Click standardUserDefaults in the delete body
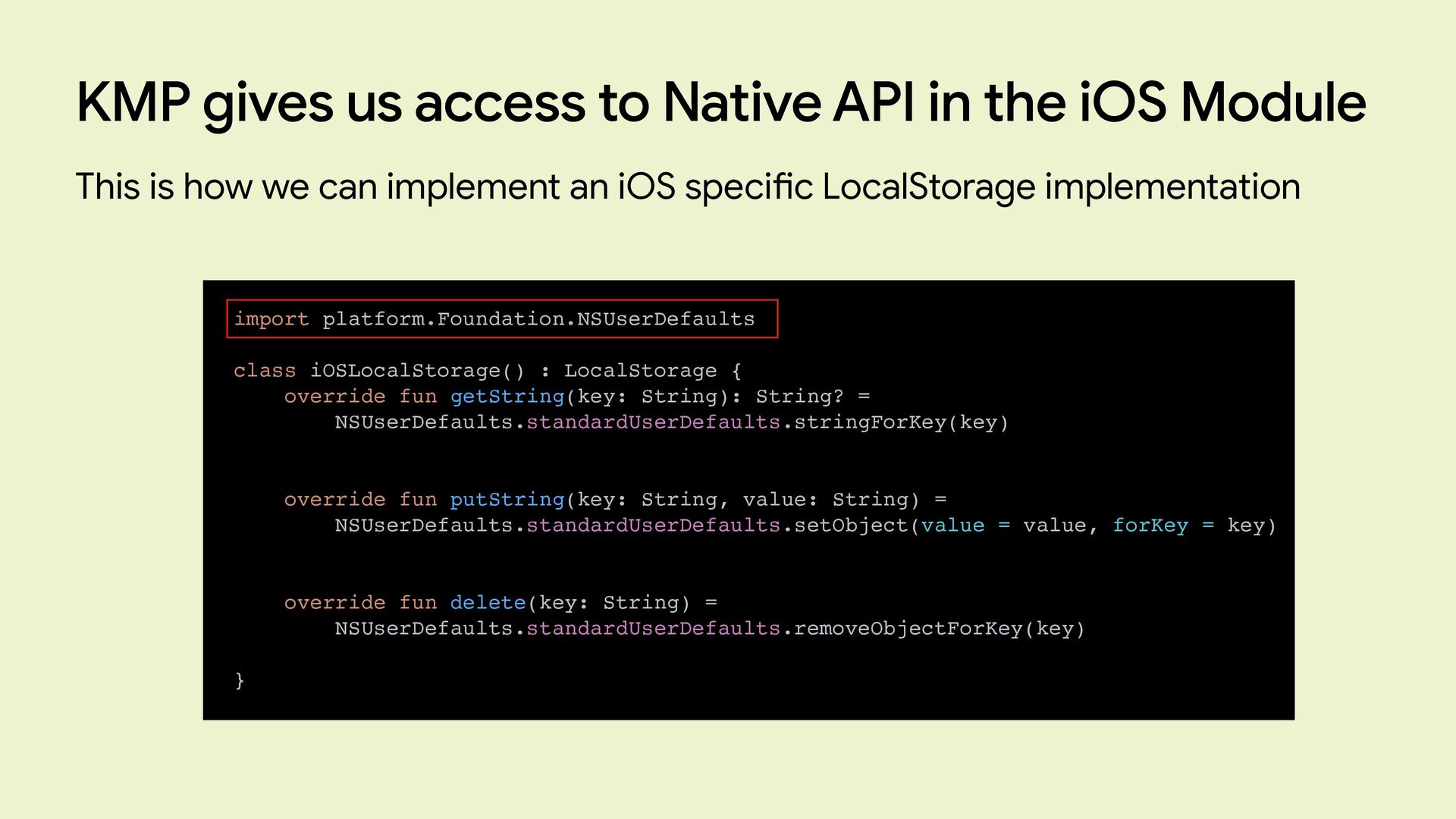1456x819 pixels. (x=653, y=629)
